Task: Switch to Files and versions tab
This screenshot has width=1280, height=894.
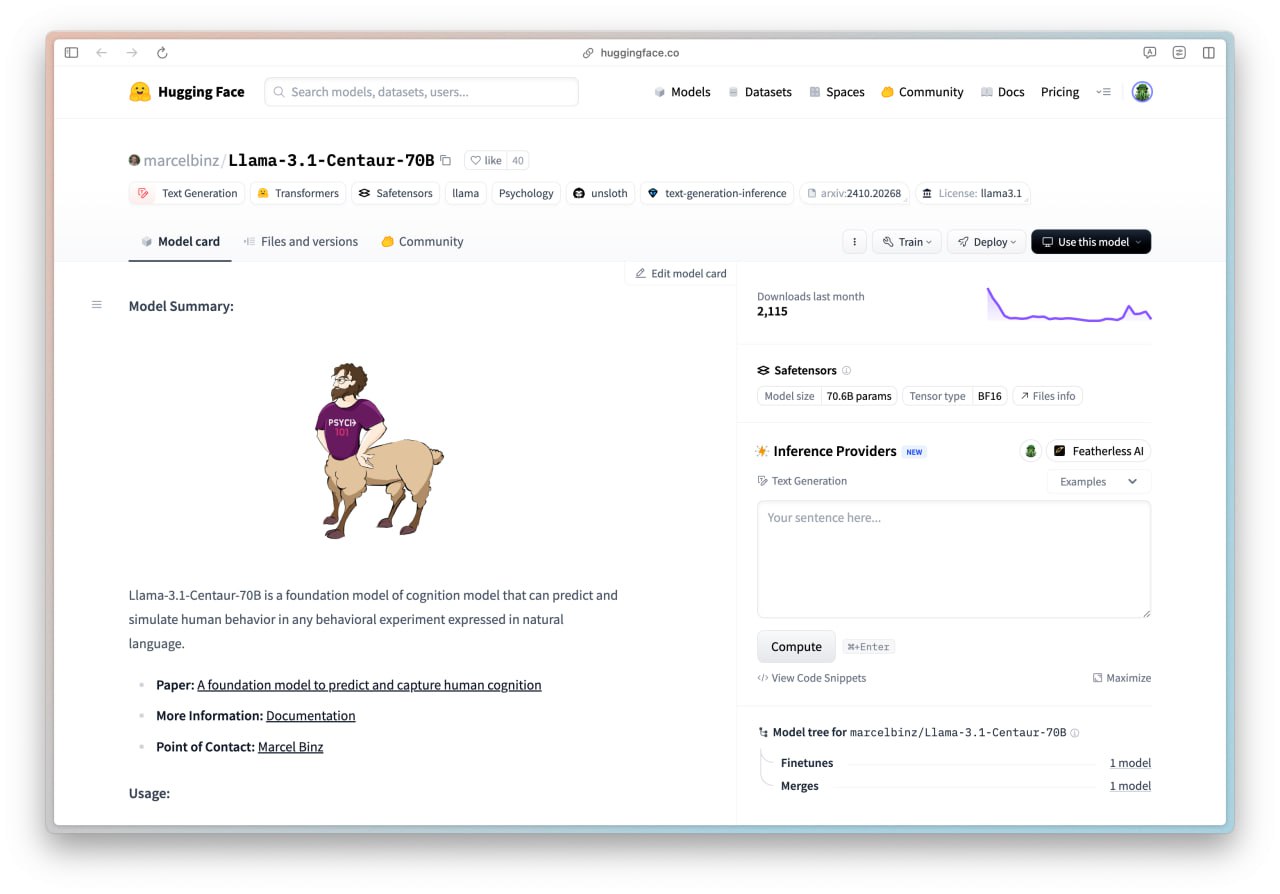Action: tap(301, 242)
